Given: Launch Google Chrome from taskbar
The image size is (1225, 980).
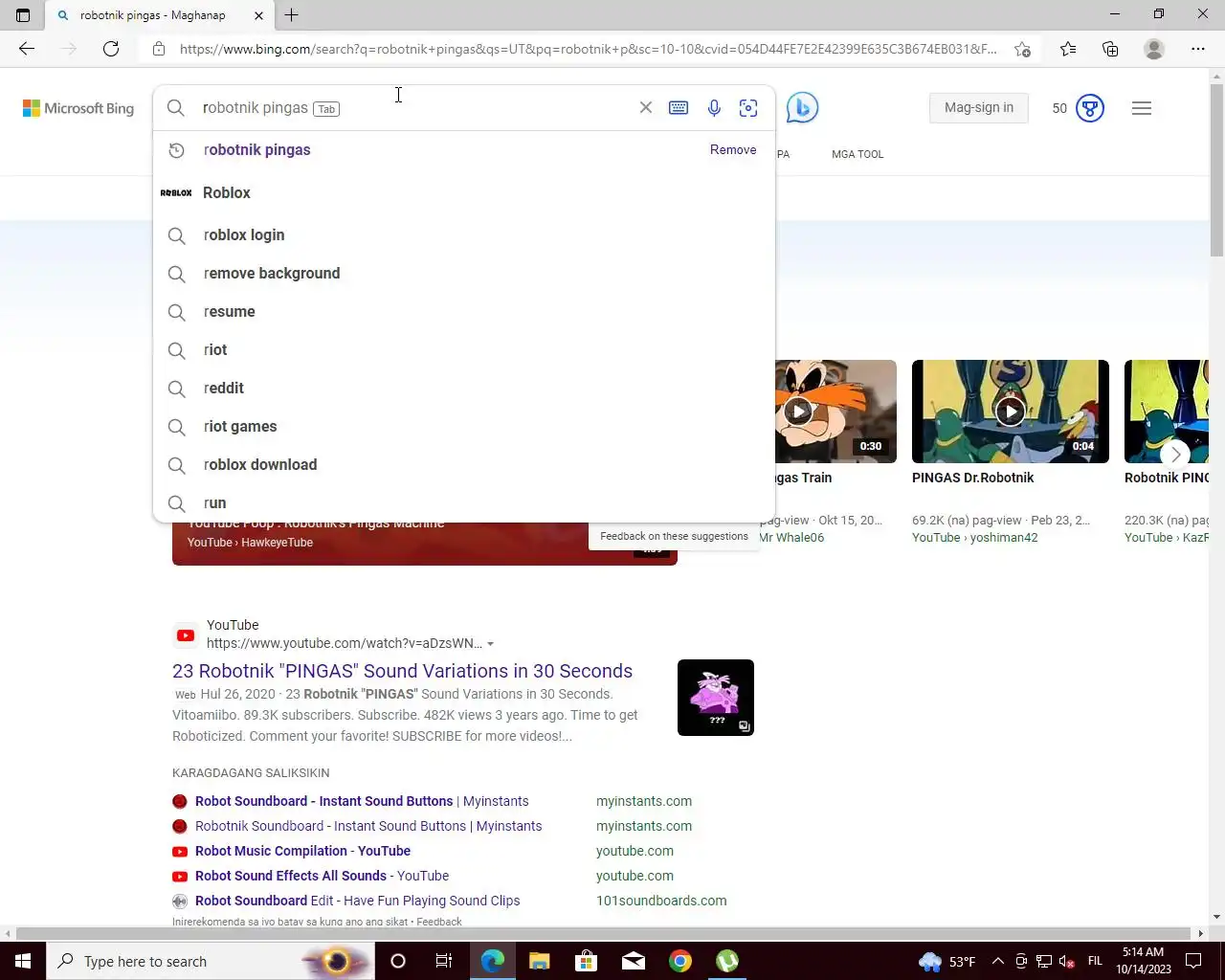Looking at the screenshot, I should click(x=680, y=961).
